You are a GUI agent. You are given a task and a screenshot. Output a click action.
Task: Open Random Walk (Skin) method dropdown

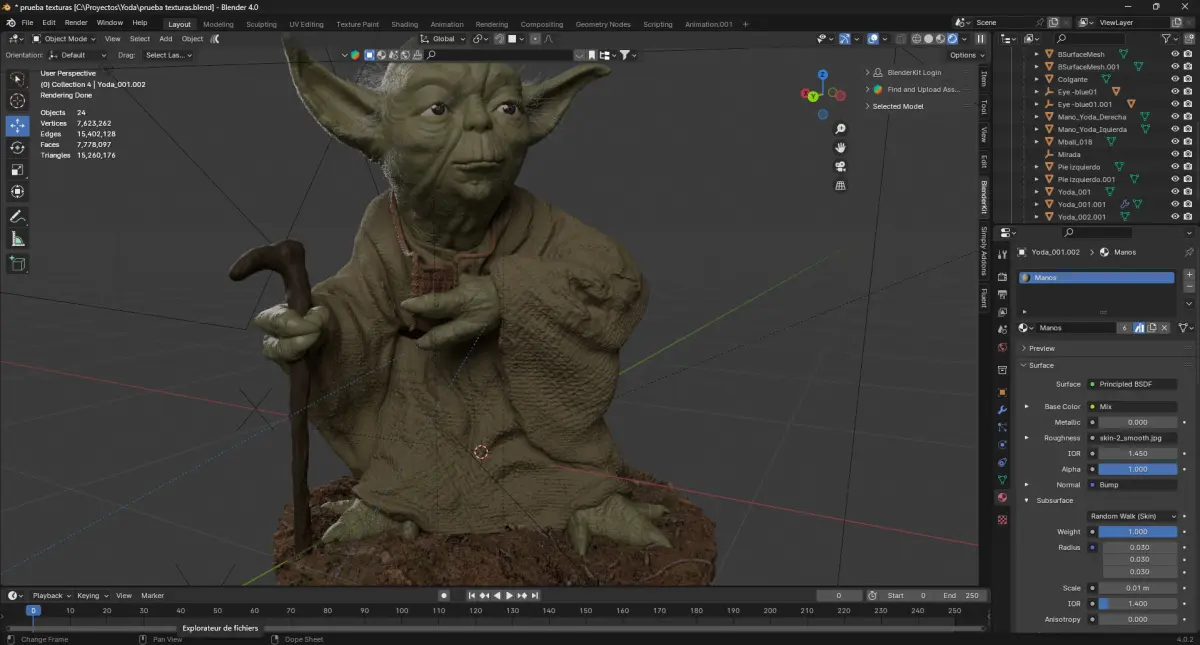[x=1131, y=516]
